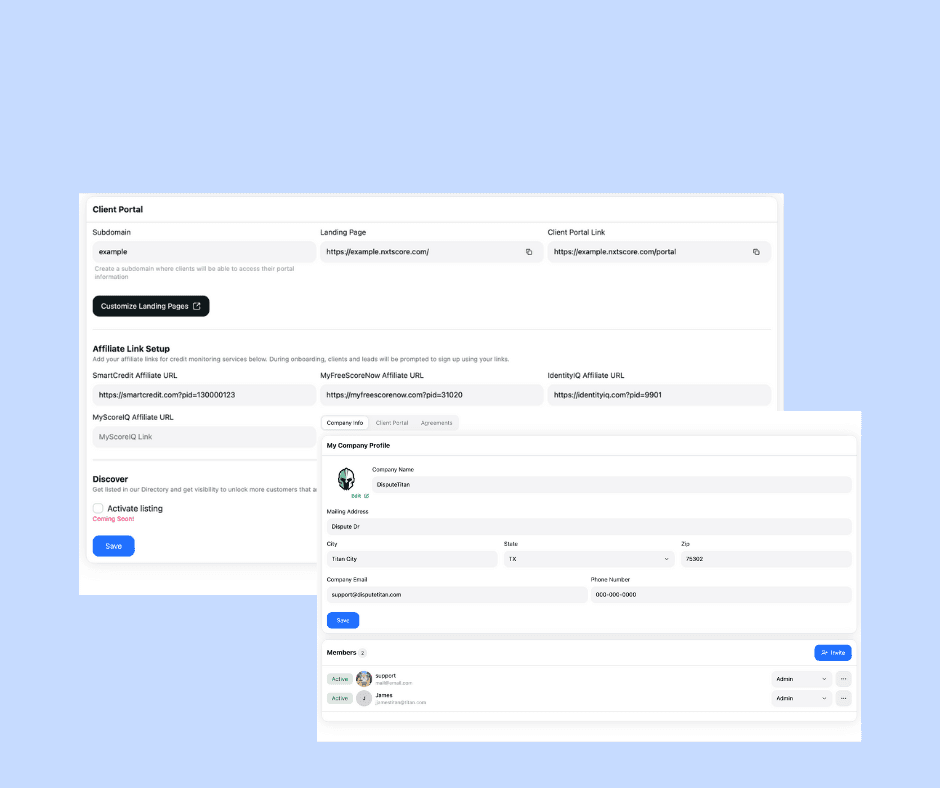
Task: Copy the Client Portal Link via its copy icon
Action: tap(757, 252)
